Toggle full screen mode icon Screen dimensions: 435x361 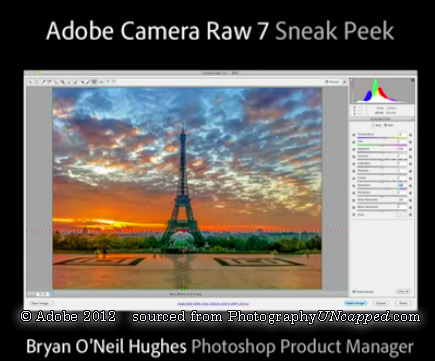pos(345,82)
